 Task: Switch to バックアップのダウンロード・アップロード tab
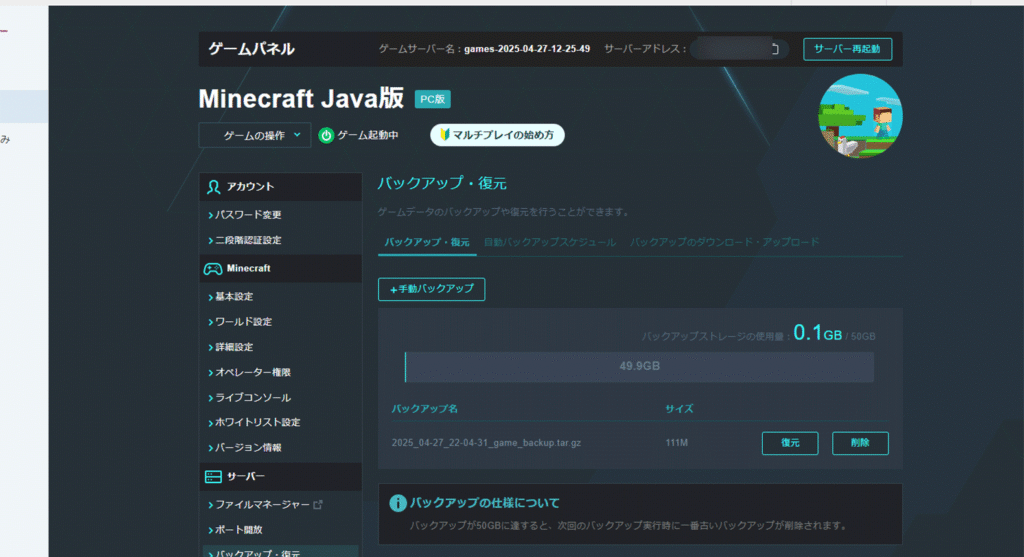724,242
